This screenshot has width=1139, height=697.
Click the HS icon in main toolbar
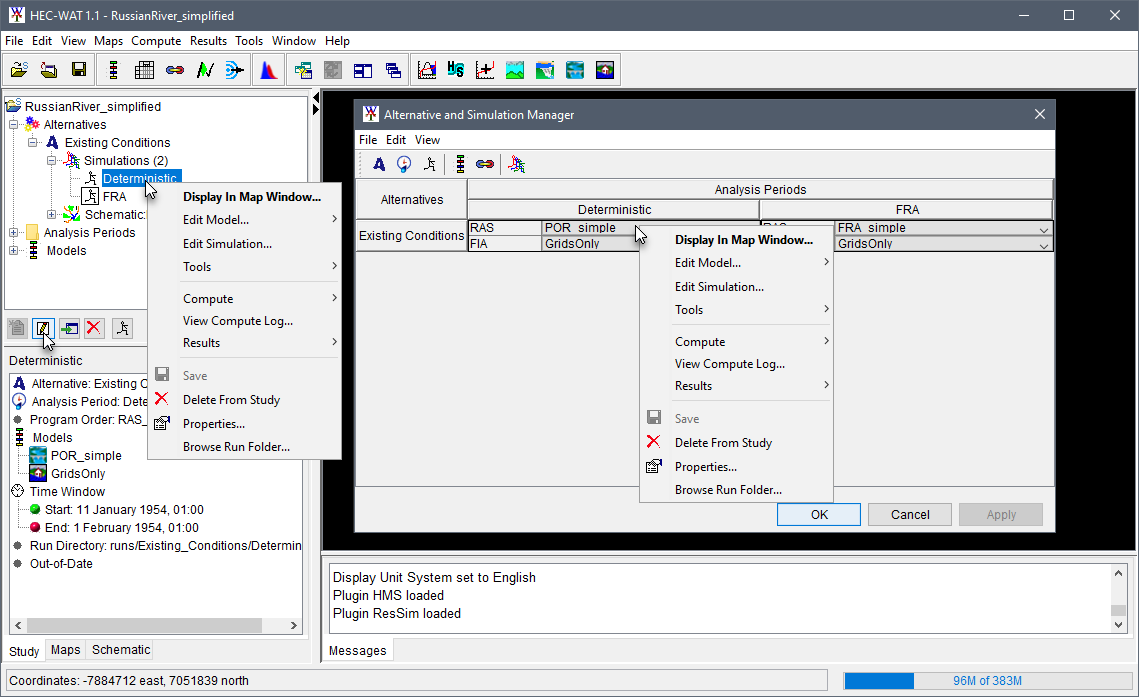click(456, 70)
